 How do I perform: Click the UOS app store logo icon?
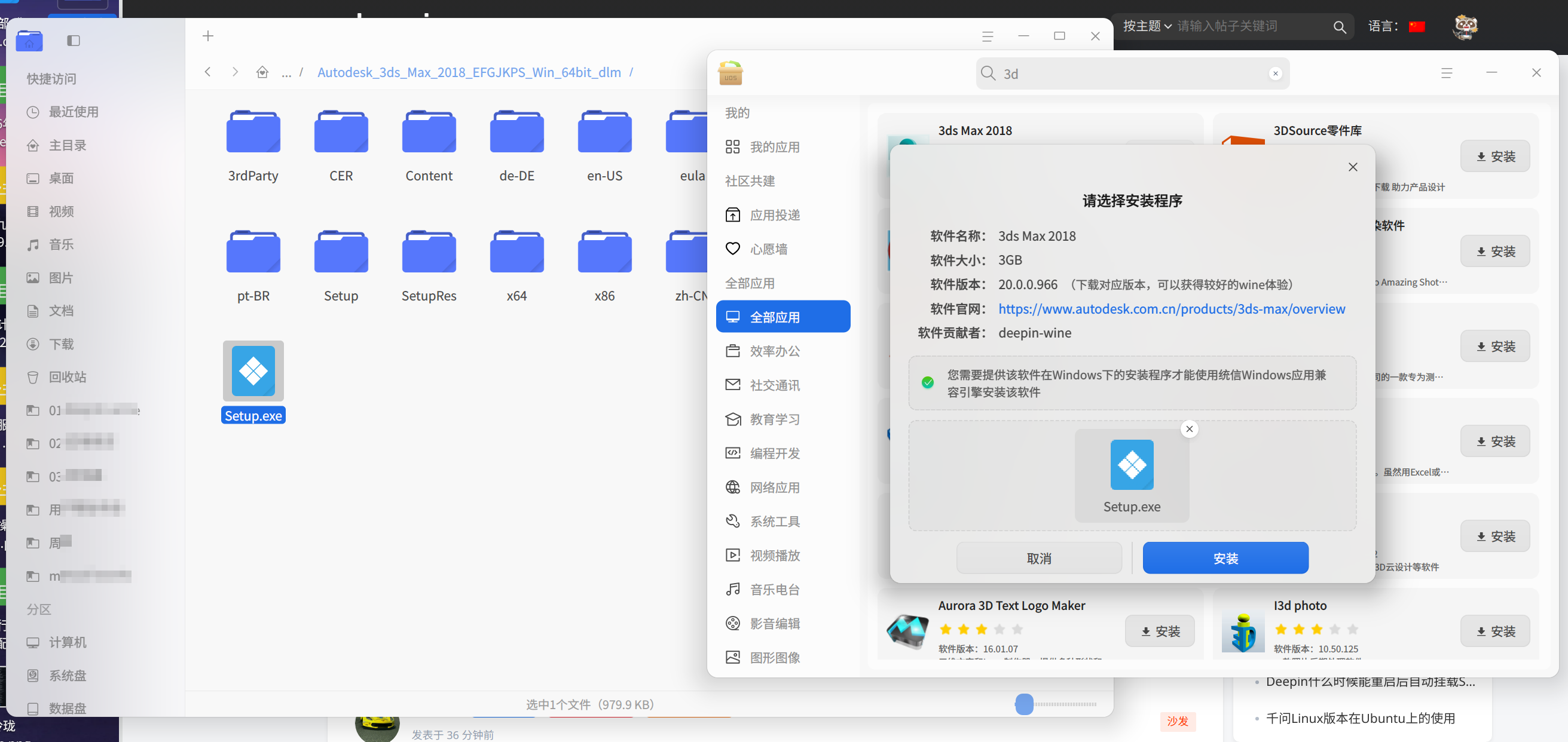coord(730,73)
